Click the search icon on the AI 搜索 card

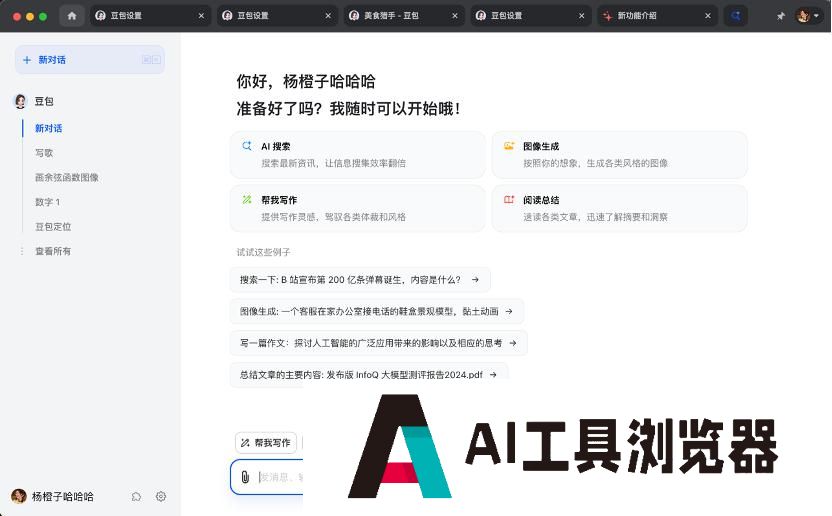[x=247, y=145]
